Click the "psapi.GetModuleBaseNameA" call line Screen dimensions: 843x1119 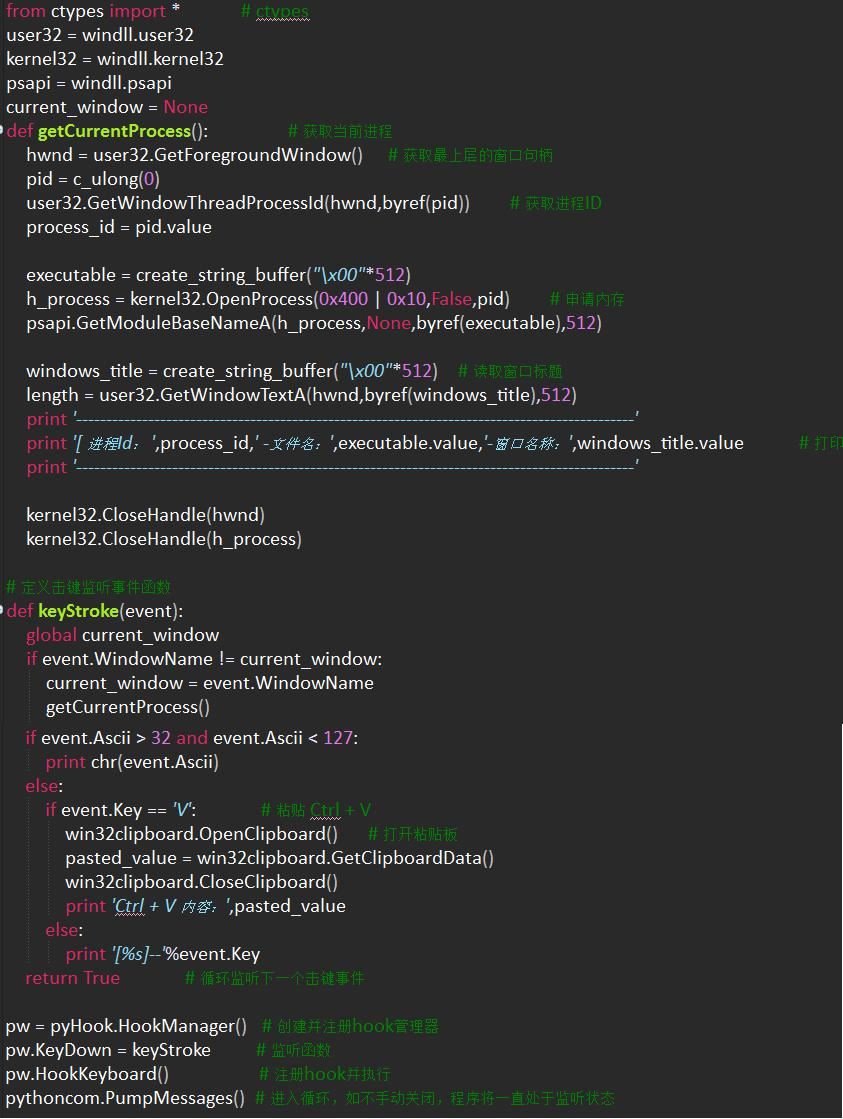[x=313, y=323]
